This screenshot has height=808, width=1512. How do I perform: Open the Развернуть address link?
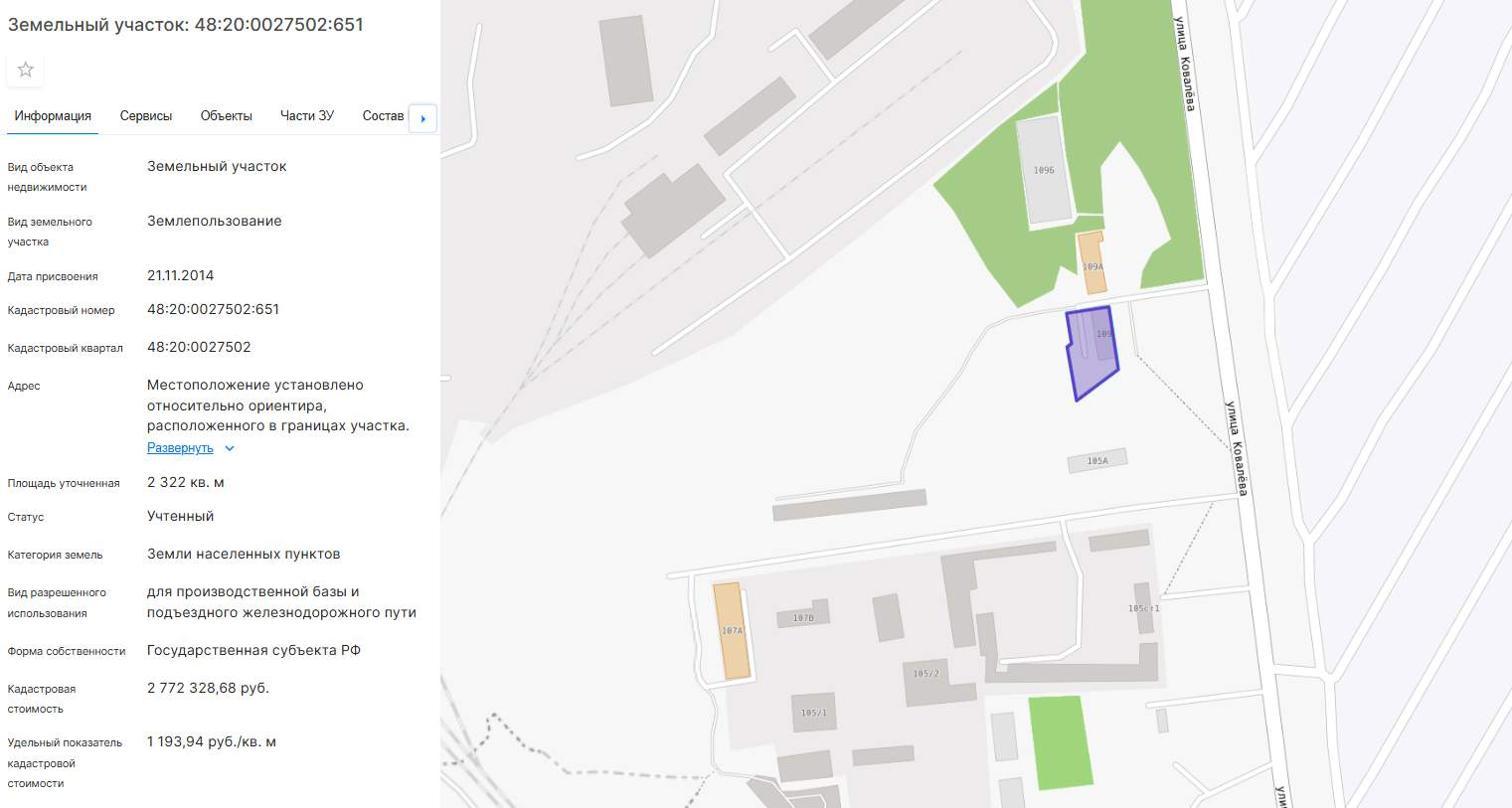pos(180,448)
